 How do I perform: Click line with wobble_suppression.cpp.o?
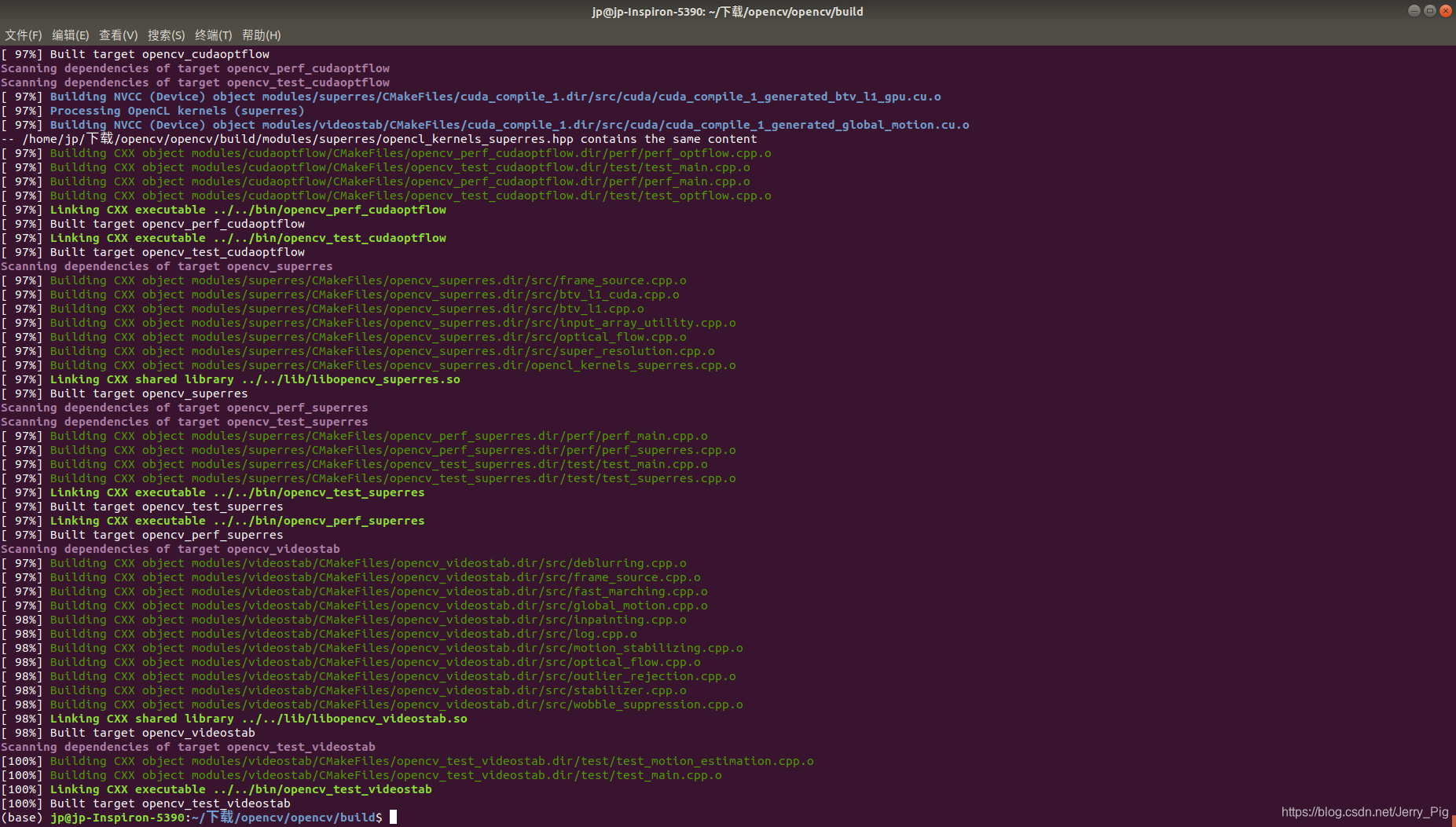pyautogui.click(x=372, y=704)
